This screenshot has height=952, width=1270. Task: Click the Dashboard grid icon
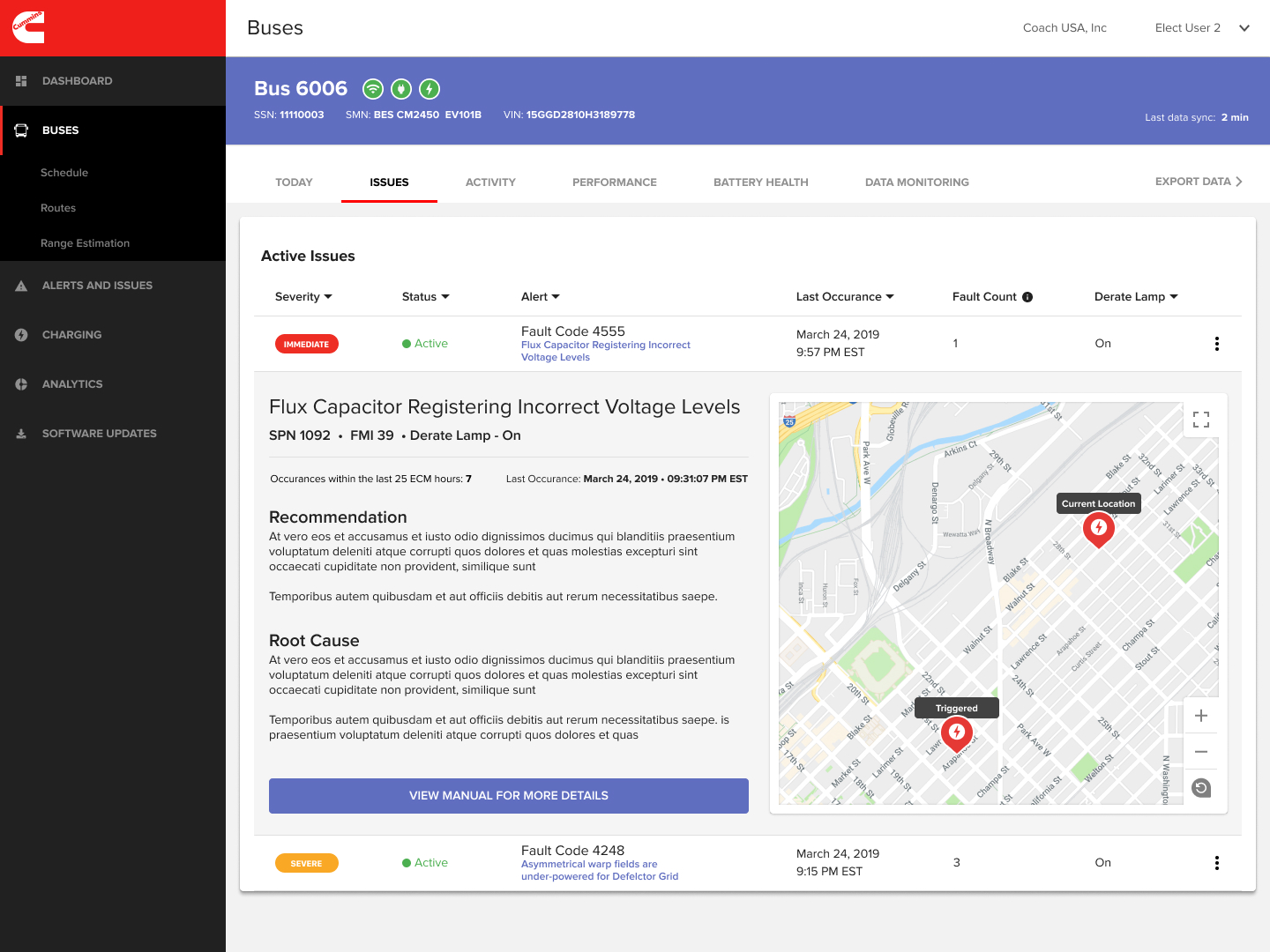coord(21,81)
